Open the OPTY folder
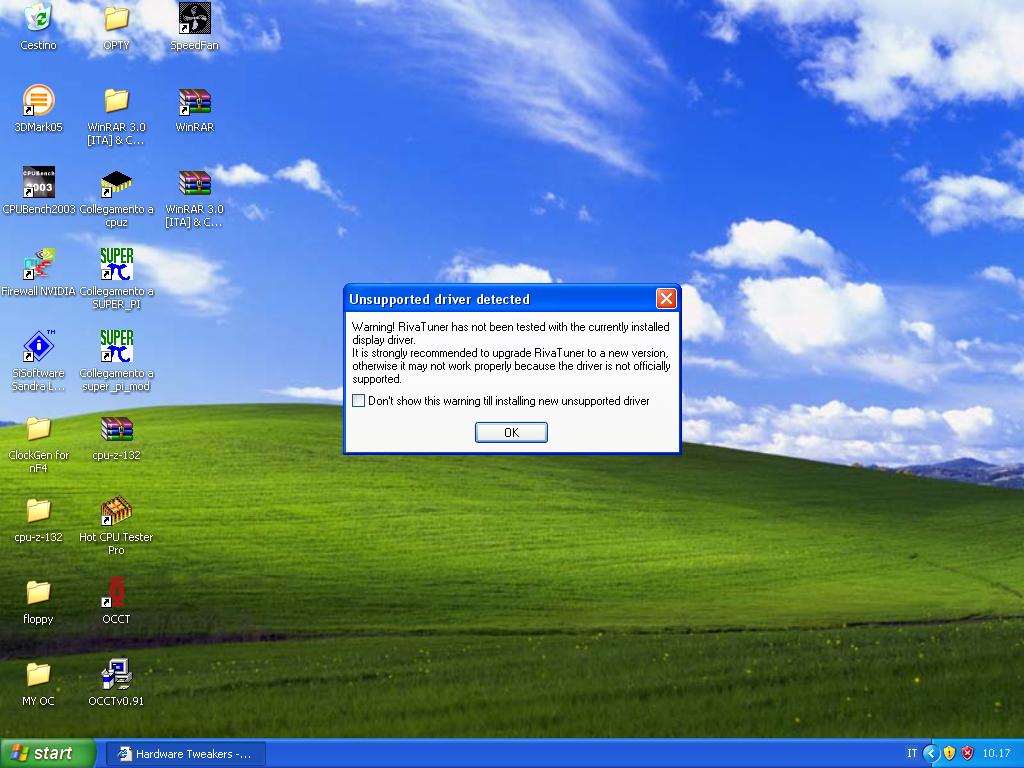Screen dimensions: 1024x768 [x=116, y=18]
